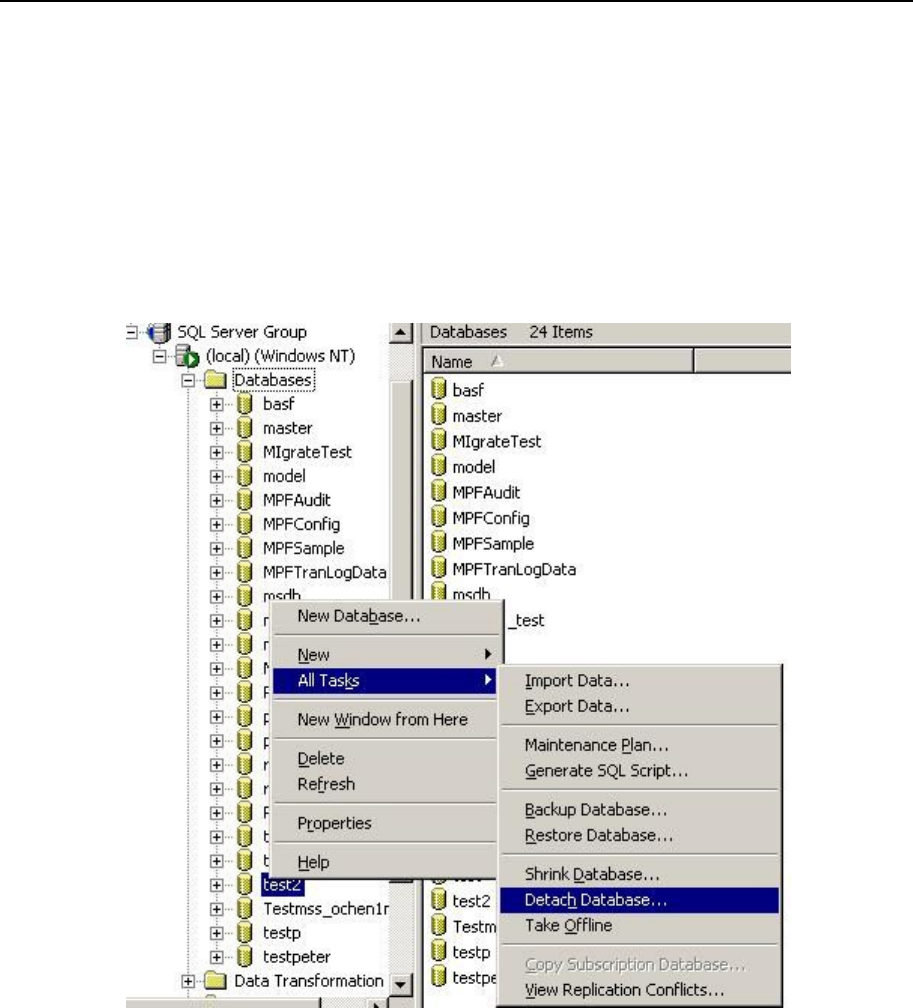Expand the testpeter database node
Viewport: 913px width, 1008px height.
click(x=217, y=957)
